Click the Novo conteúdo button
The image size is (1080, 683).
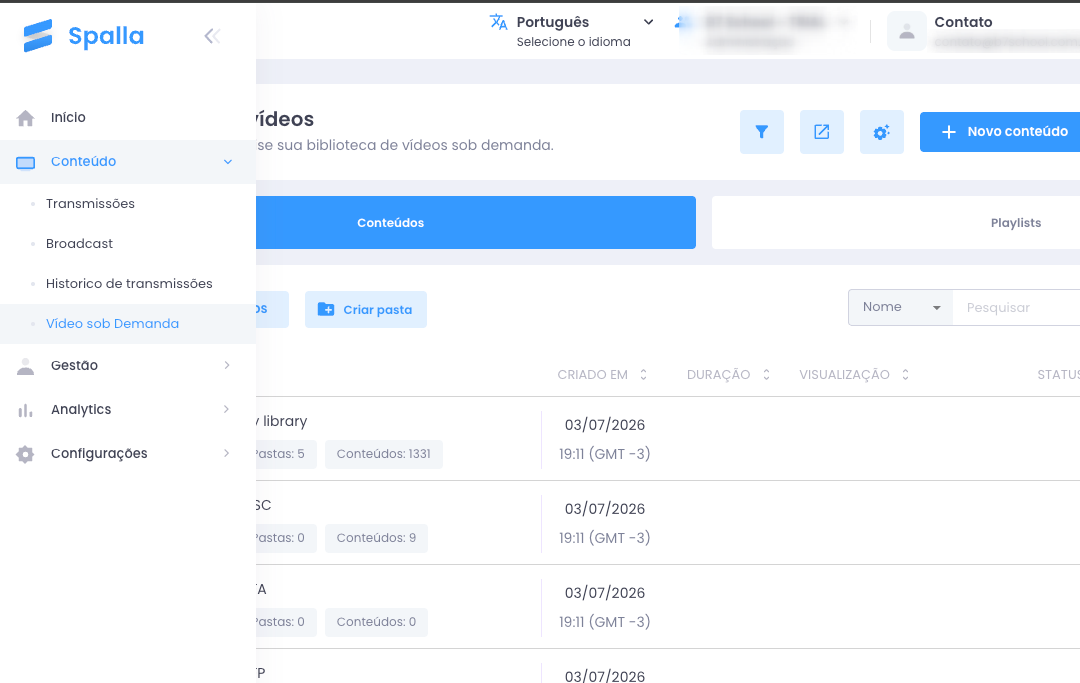[x=1000, y=132]
